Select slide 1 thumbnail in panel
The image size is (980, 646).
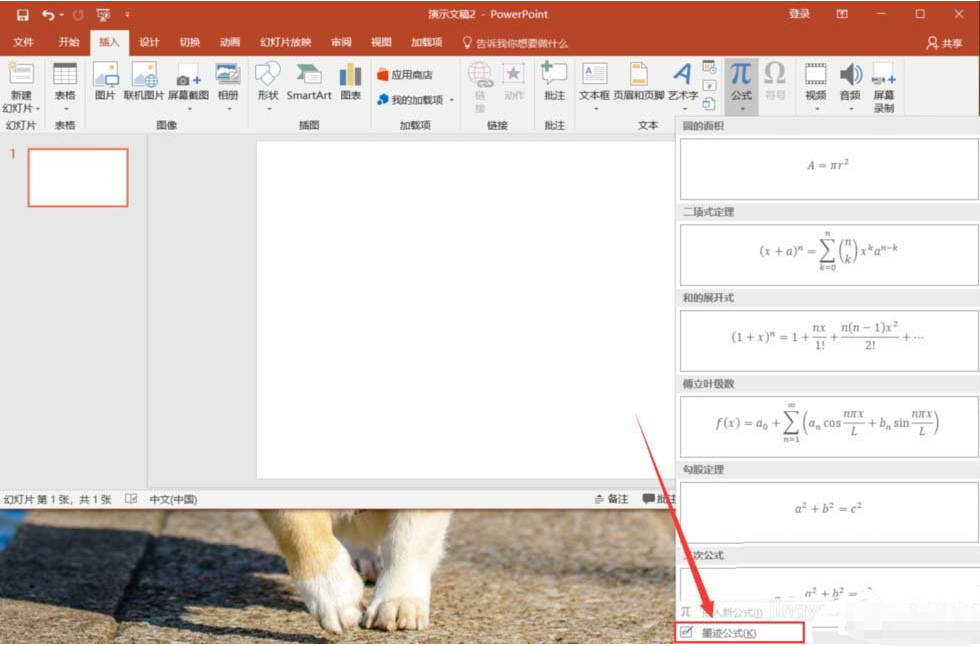point(78,177)
